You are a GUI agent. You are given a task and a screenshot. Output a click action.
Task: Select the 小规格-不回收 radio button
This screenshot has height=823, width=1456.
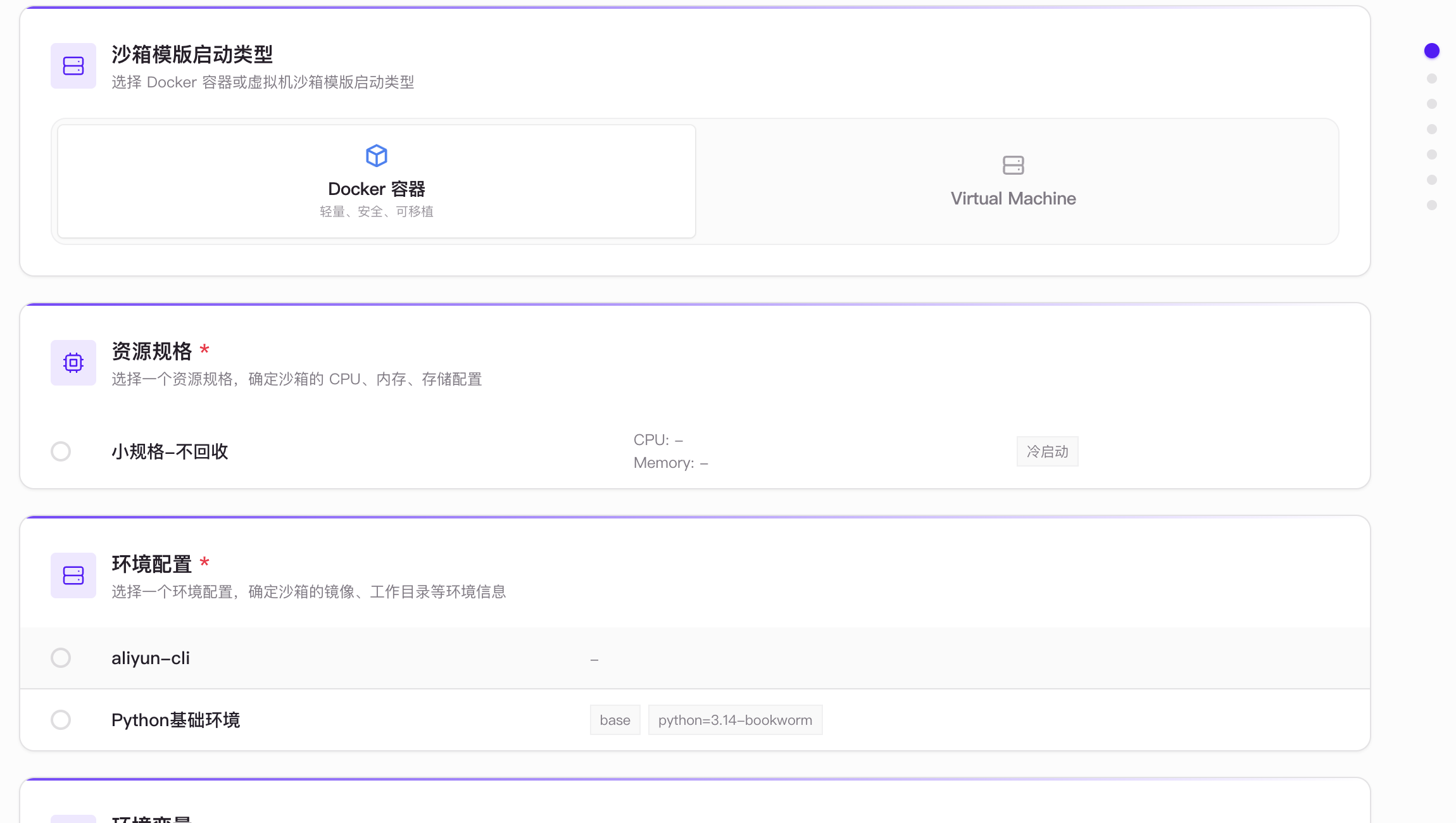click(x=61, y=451)
